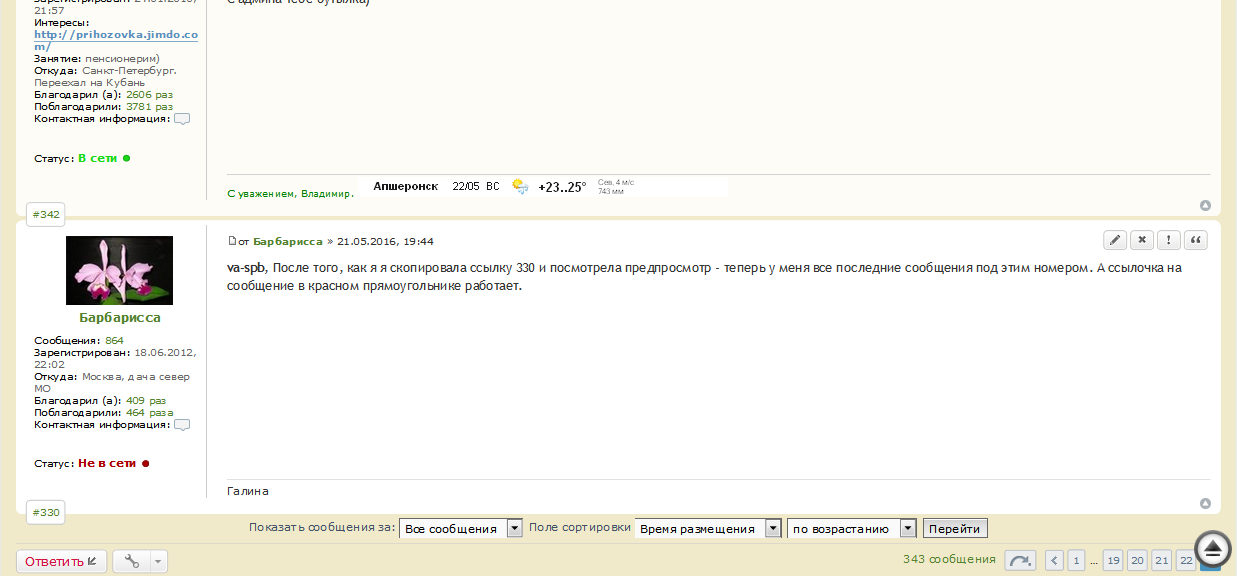1237x576 pixels.
Task: Go to page 21 of the topic
Action: pos(1161,560)
